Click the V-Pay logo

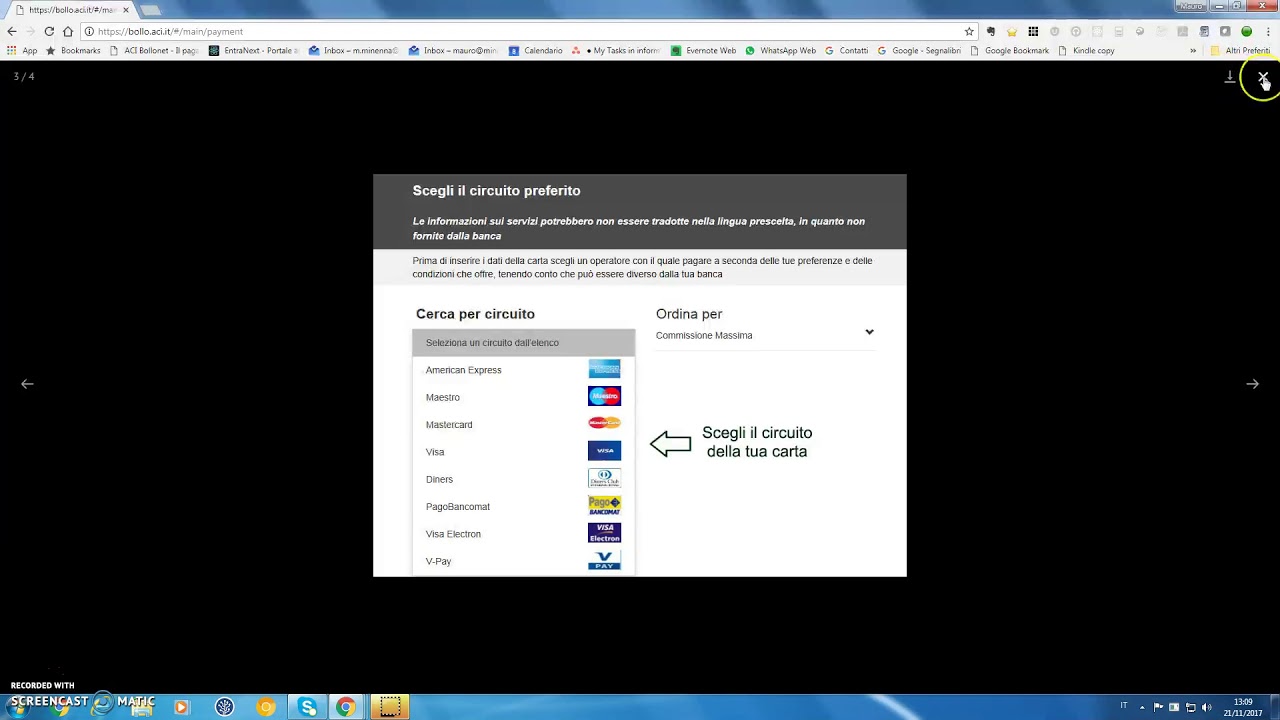click(604, 560)
